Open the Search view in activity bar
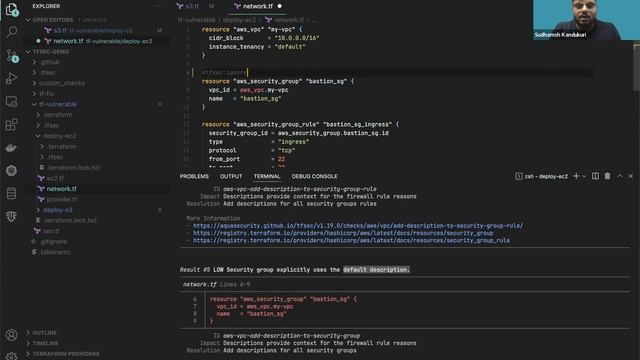This screenshot has height=360, width=640. [x=11, y=31]
